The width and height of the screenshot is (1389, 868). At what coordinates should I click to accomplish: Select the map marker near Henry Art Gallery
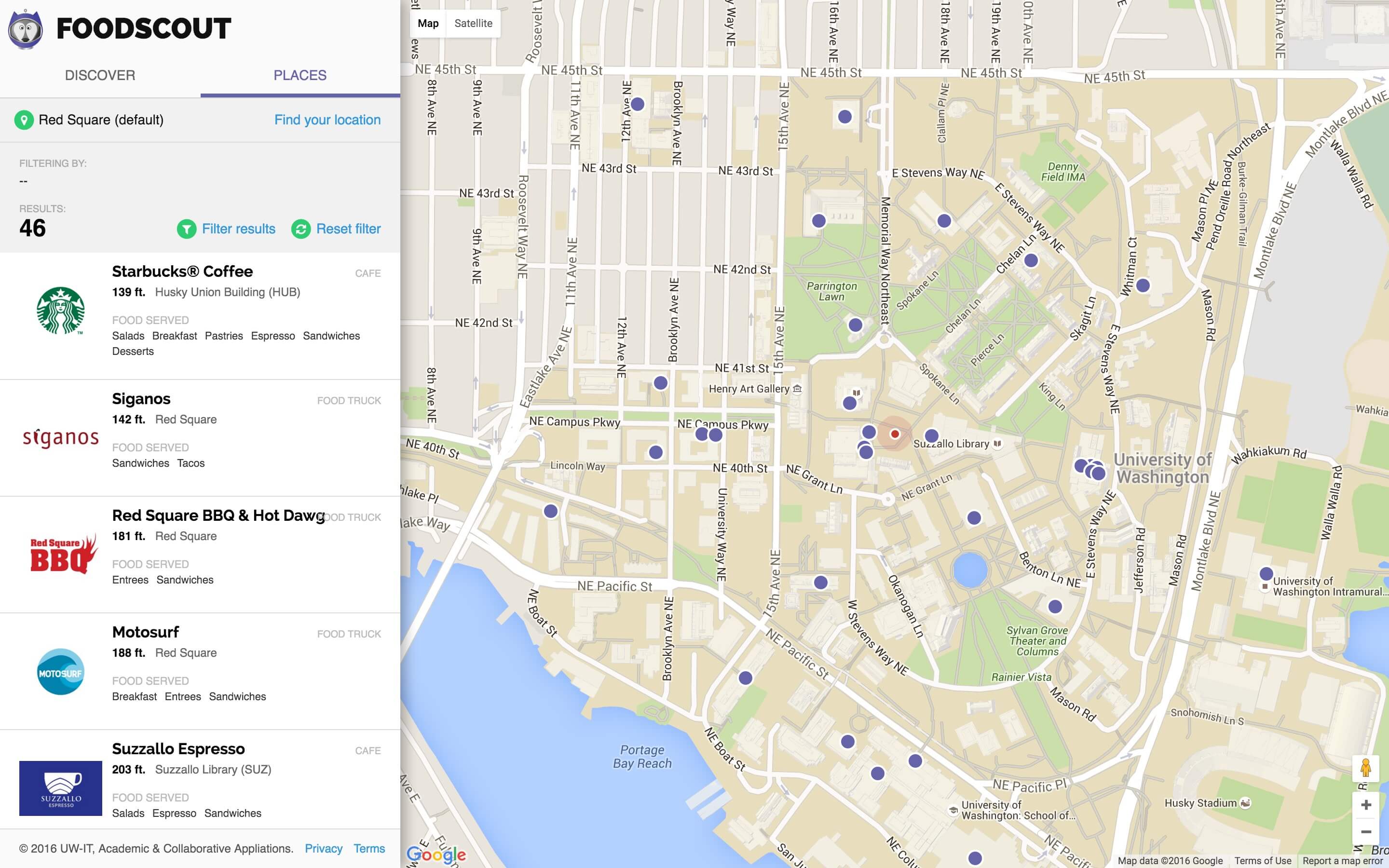849,403
